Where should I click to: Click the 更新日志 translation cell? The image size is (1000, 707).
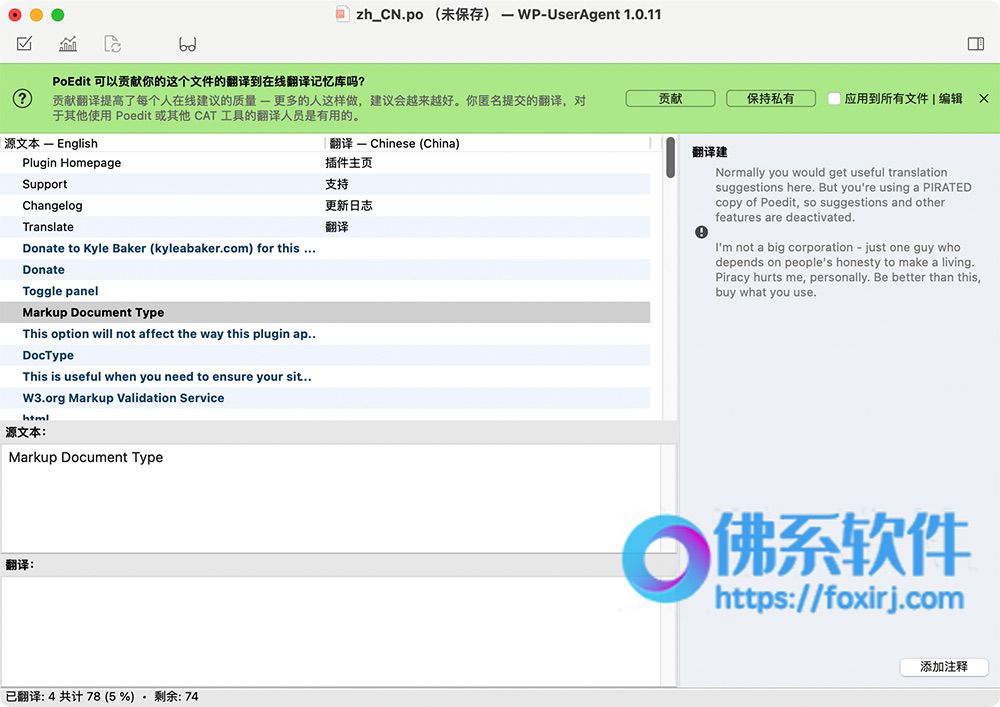pos(349,205)
